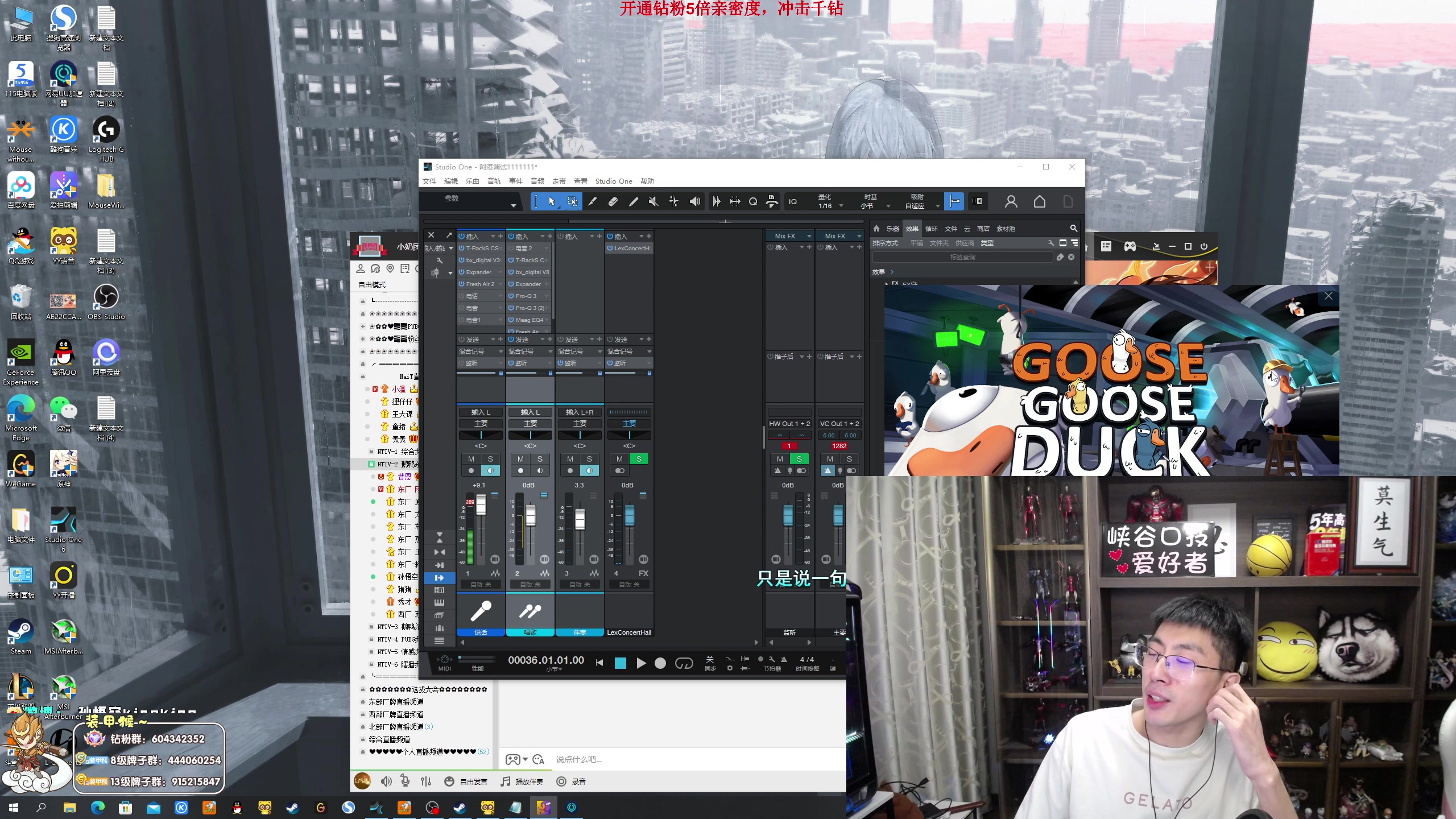
Task: Start playback with the Play button
Action: pyautogui.click(x=641, y=663)
